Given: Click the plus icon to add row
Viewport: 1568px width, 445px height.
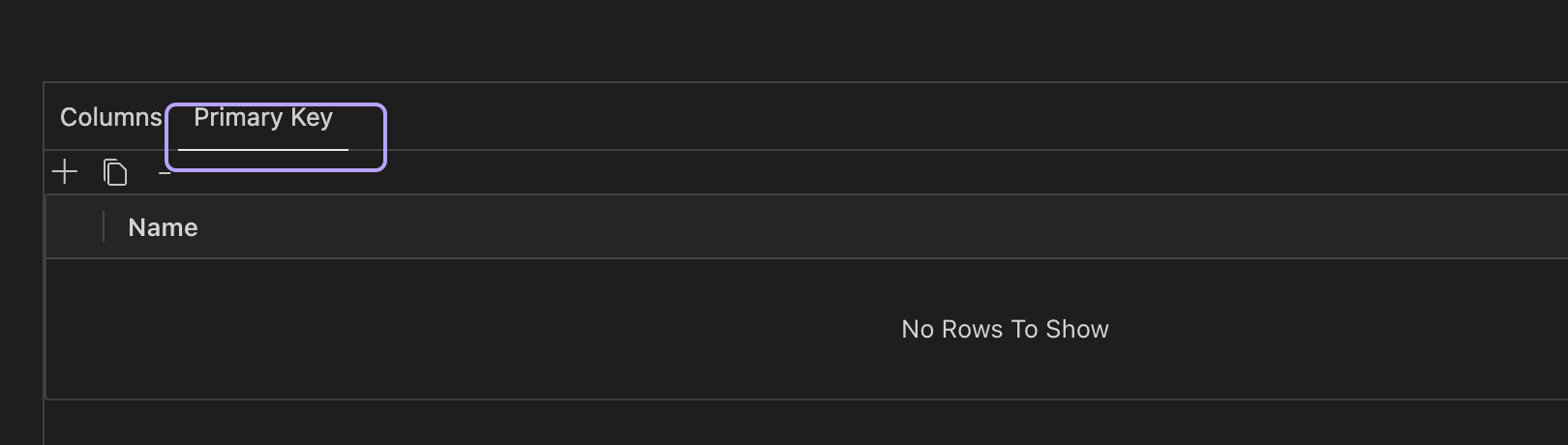Looking at the screenshot, I should coord(65,172).
